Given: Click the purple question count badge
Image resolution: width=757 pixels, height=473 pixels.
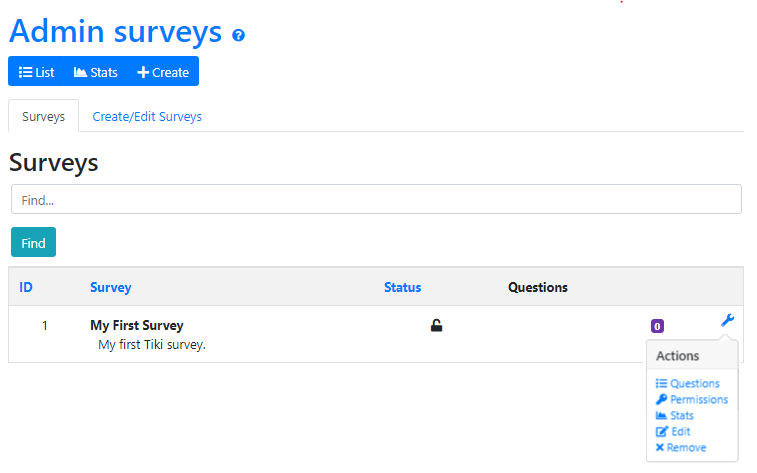Looking at the screenshot, I should [x=657, y=326].
